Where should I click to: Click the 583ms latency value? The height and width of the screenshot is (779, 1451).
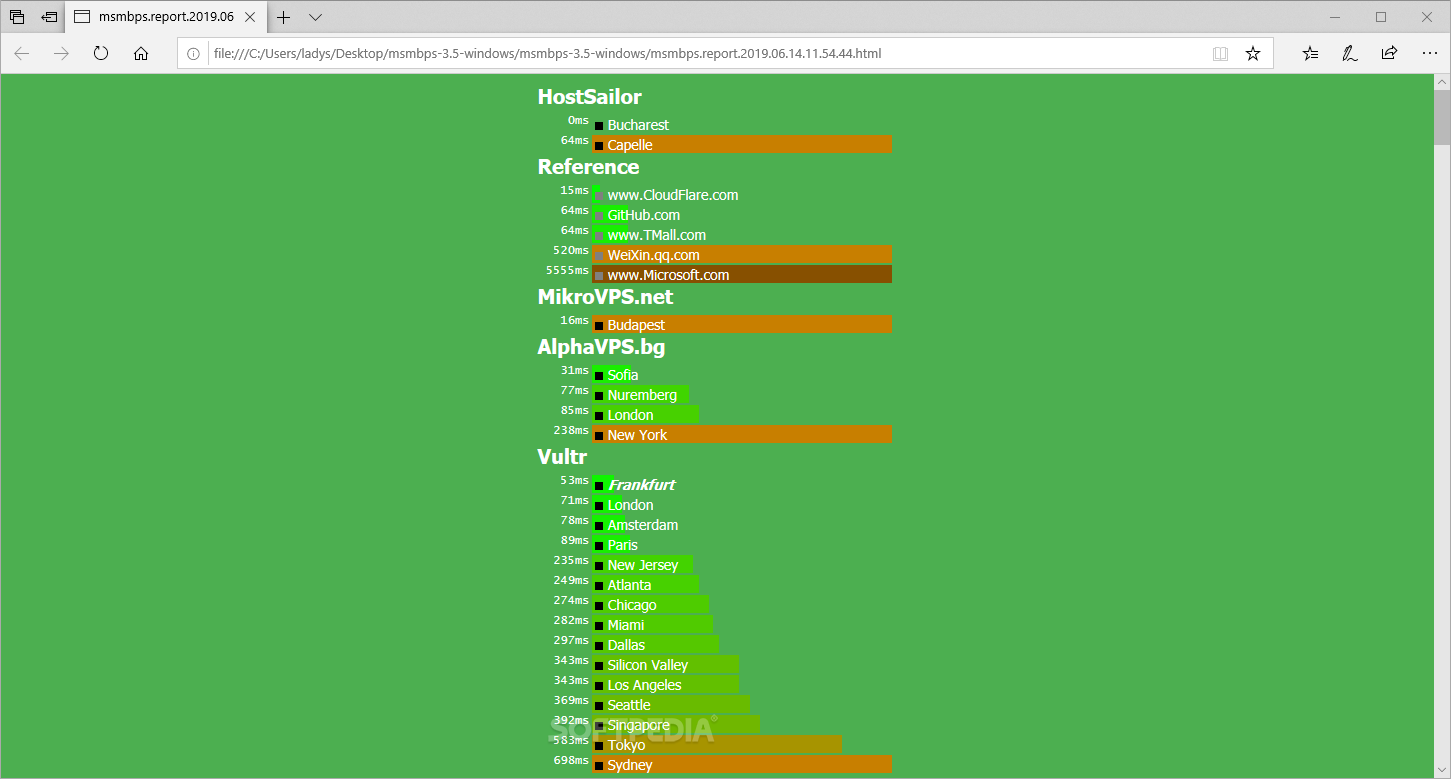[571, 740]
